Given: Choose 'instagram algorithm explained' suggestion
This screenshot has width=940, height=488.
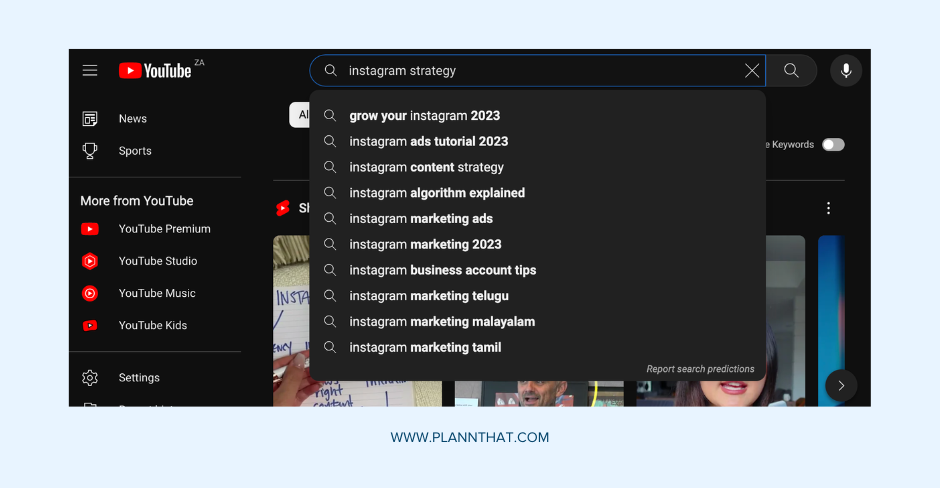Looking at the screenshot, I should coord(436,193).
